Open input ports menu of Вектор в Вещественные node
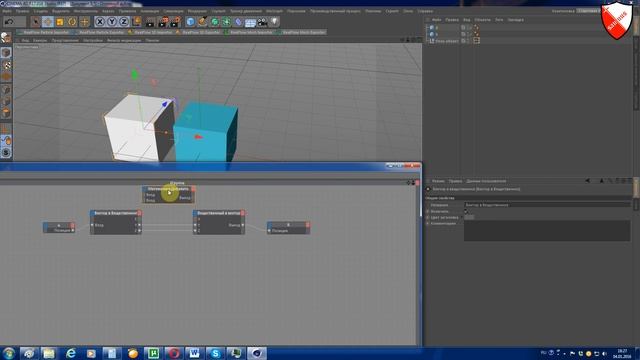The image size is (640, 360). tap(92, 213)
